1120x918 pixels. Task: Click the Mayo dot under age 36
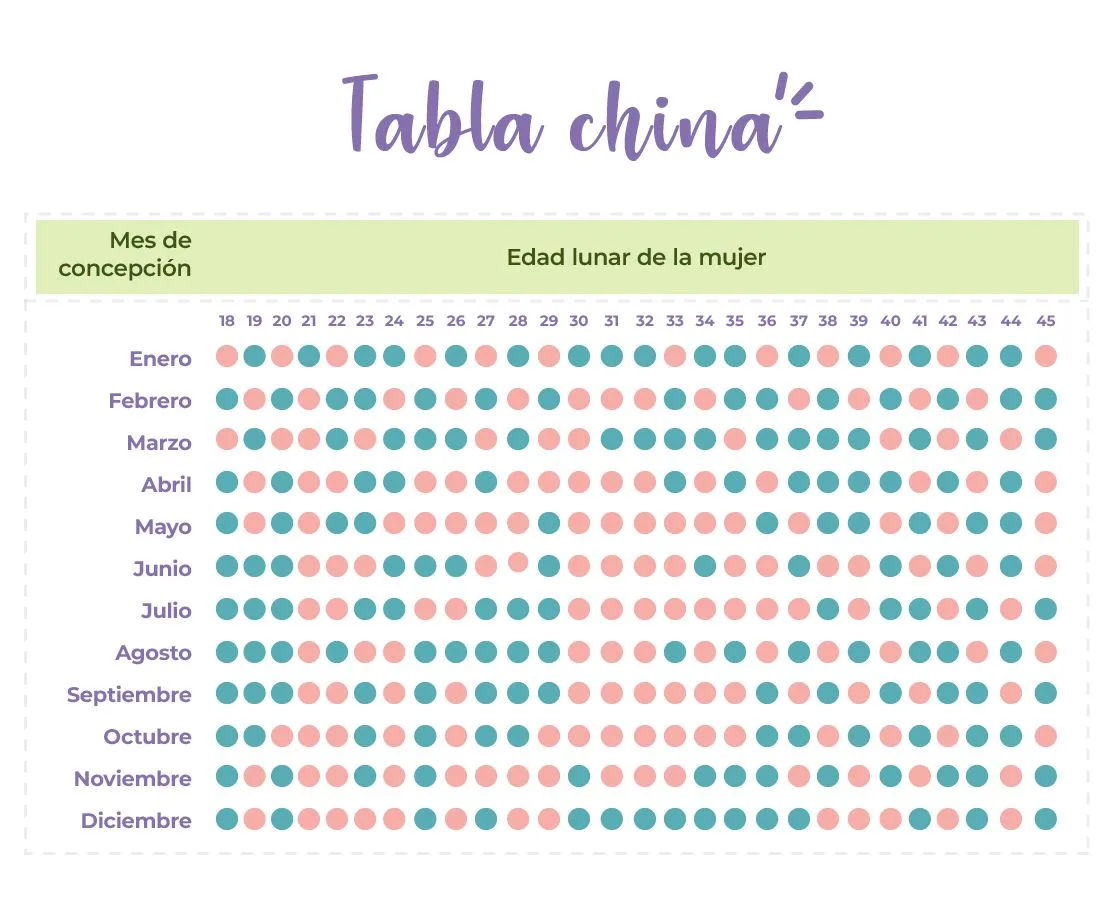[x=766, y=523]
